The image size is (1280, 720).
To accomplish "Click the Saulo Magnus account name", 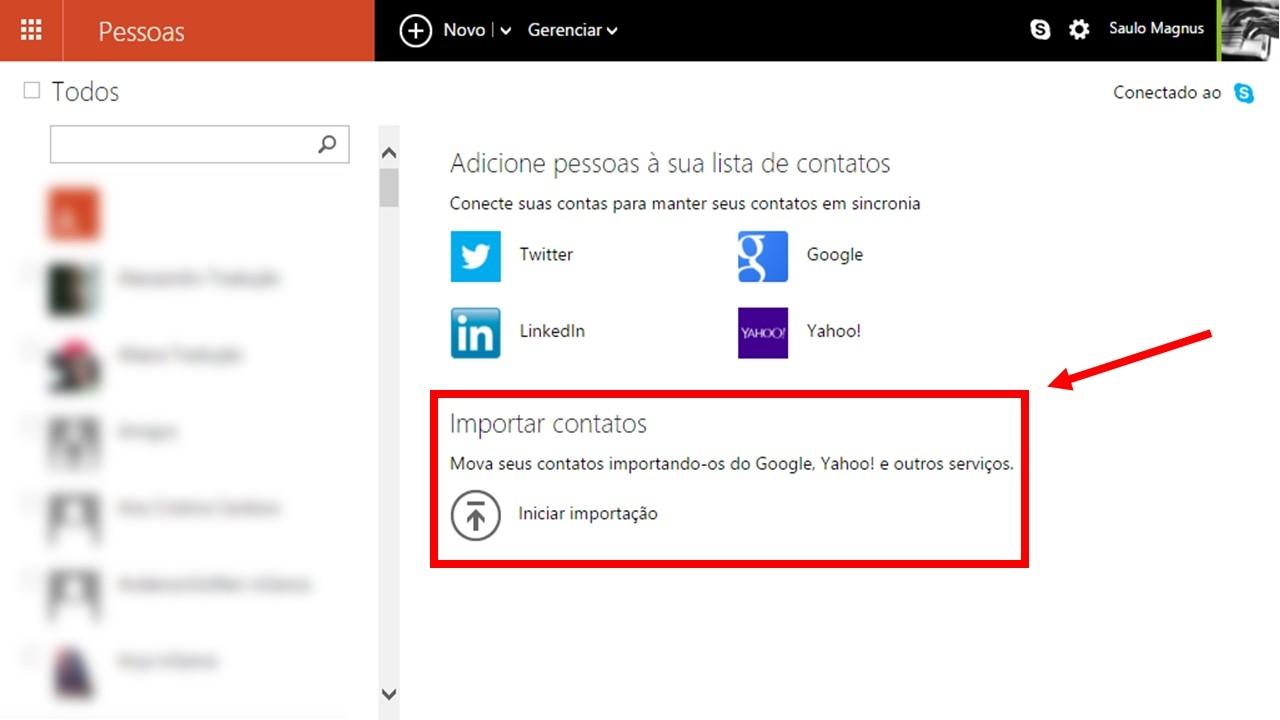I will pos(1156,29).
